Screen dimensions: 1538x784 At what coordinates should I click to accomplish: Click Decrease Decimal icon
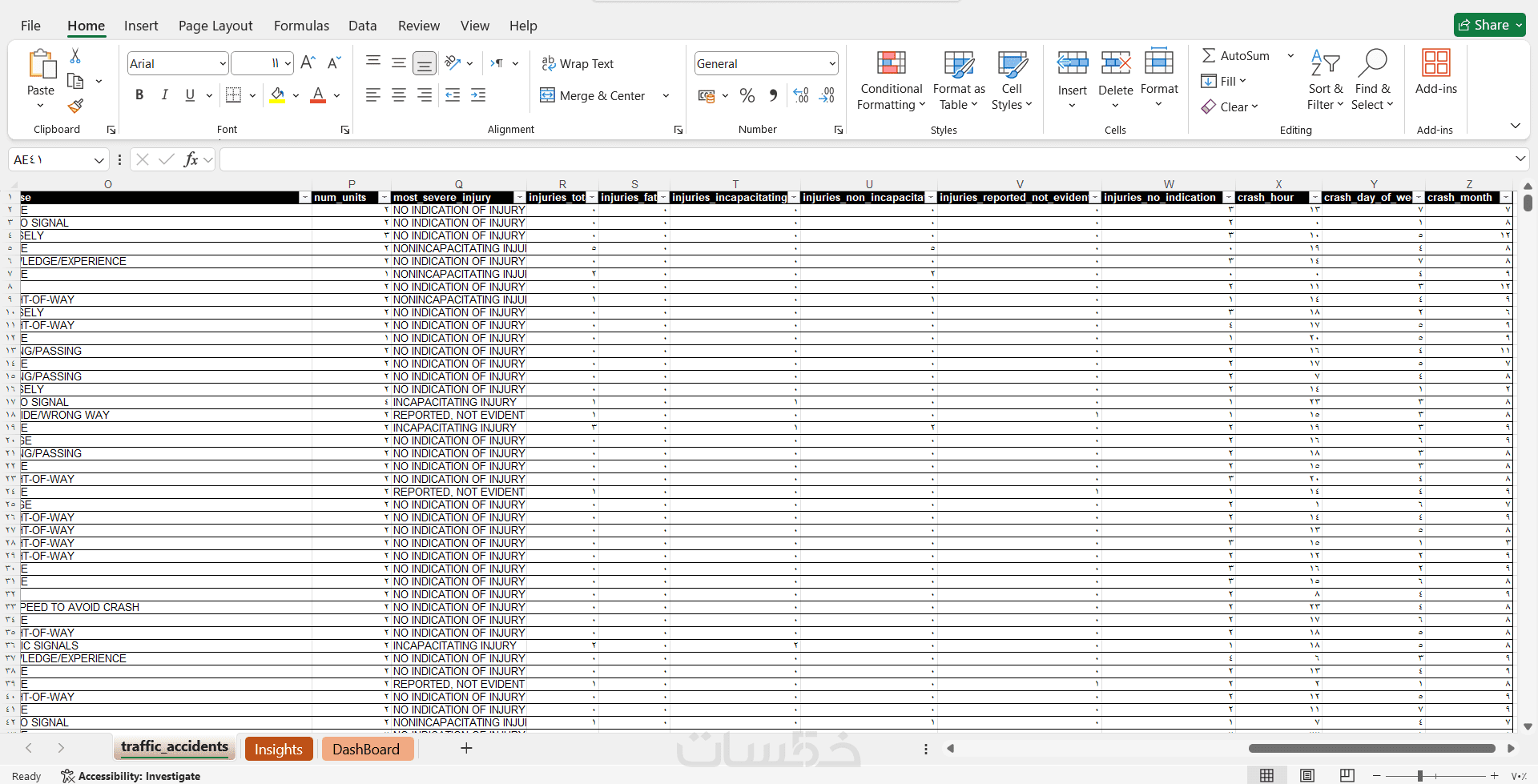click(827, 96)
